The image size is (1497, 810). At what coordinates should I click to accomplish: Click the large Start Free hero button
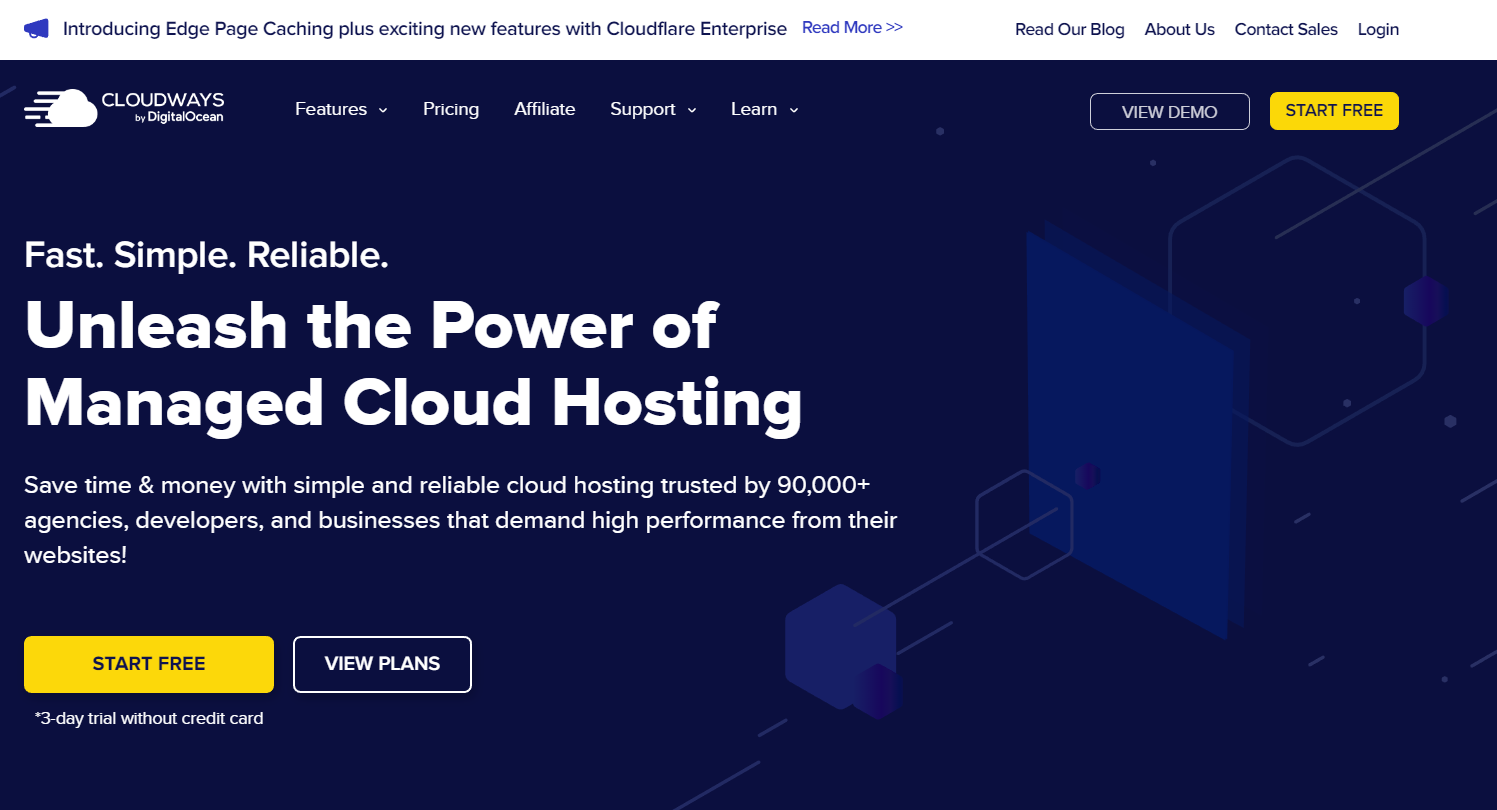149,664
